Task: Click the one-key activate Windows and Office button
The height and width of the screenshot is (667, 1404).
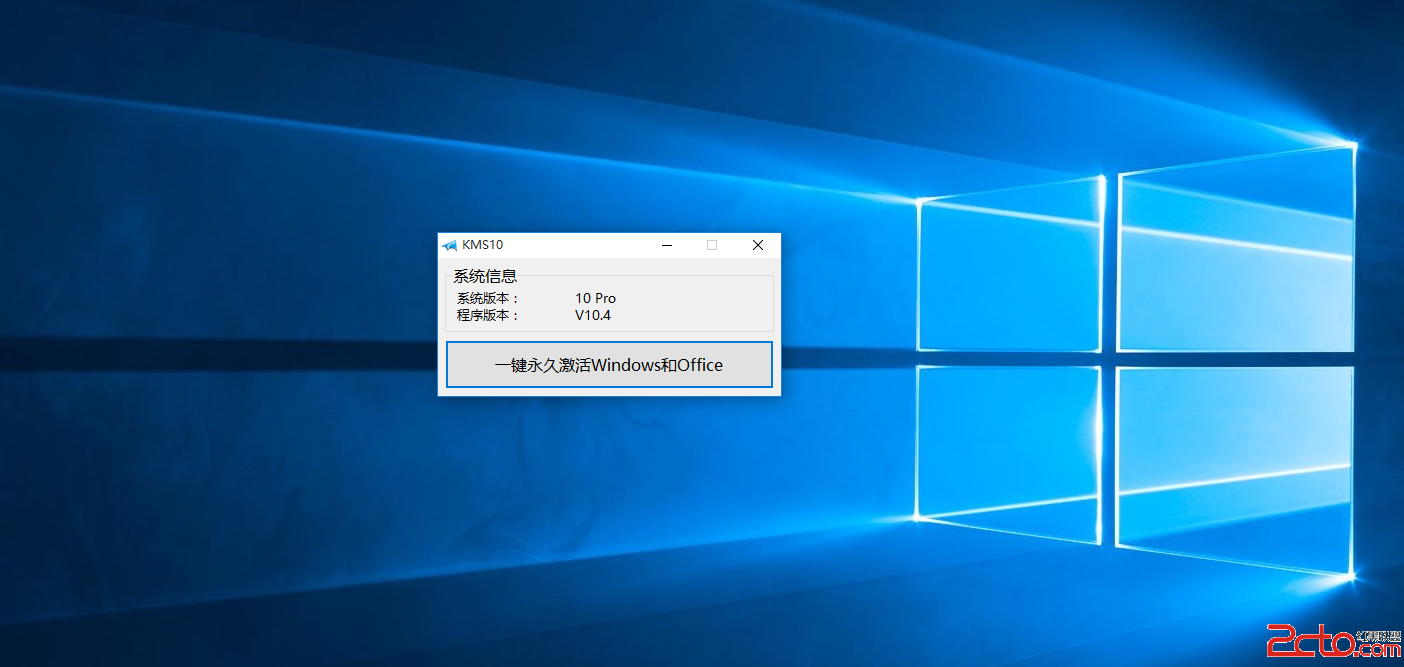Action: (x=608, y=365)
